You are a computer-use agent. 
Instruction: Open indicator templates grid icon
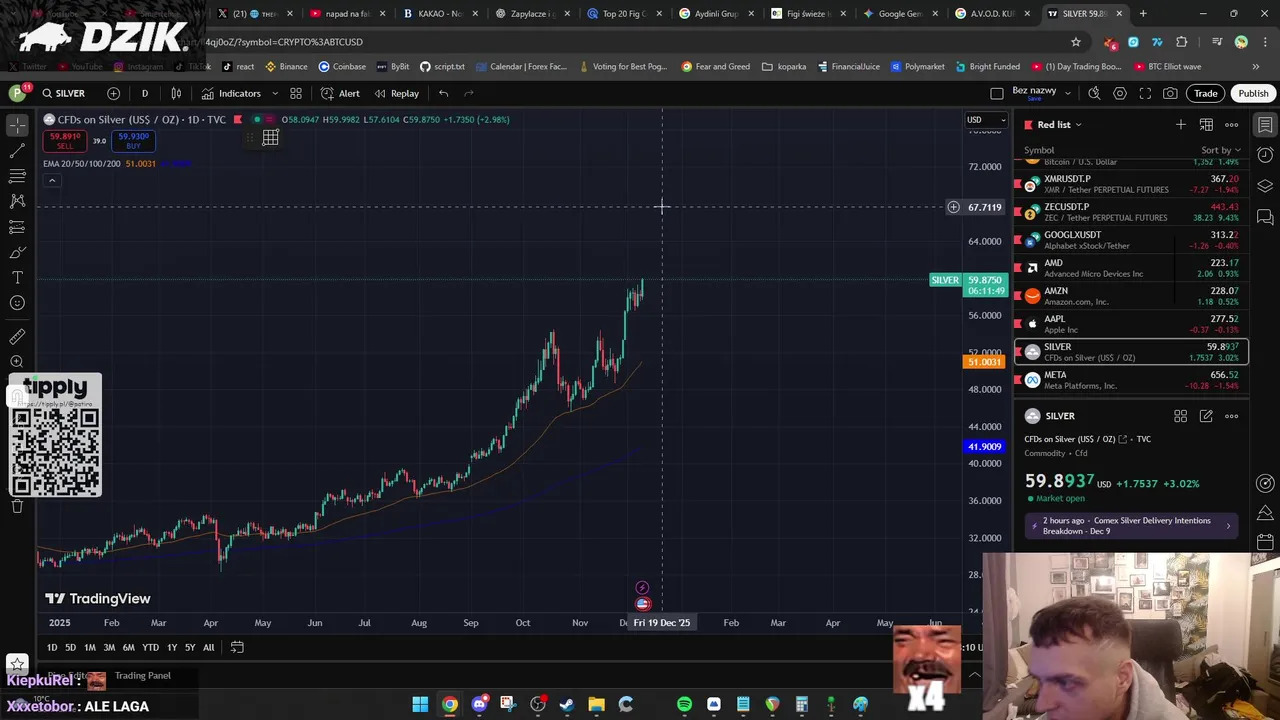pyautogui.click(x=296, y=93)
